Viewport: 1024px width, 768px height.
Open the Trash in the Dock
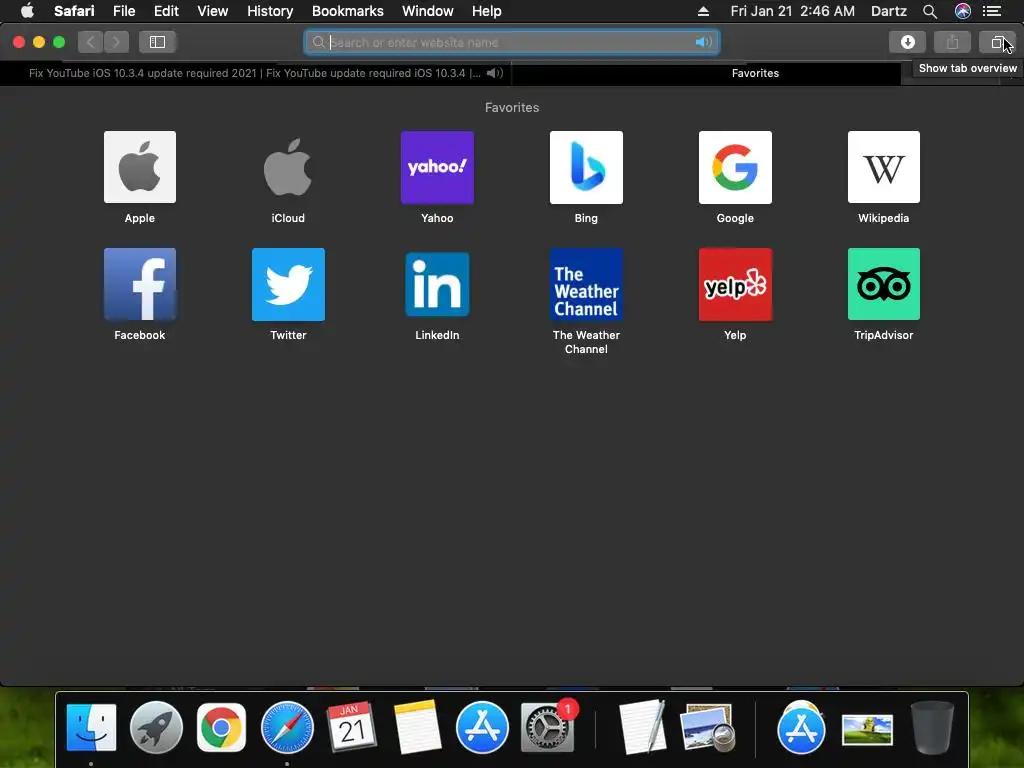click(x=933, y=727)
